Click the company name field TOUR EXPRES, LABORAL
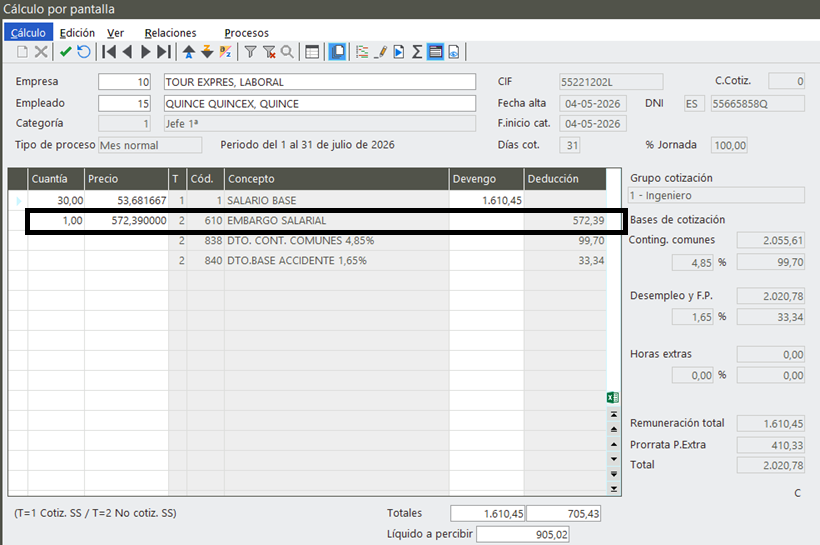The height and width of the screenshot is (545, 820). click(320, 82)
